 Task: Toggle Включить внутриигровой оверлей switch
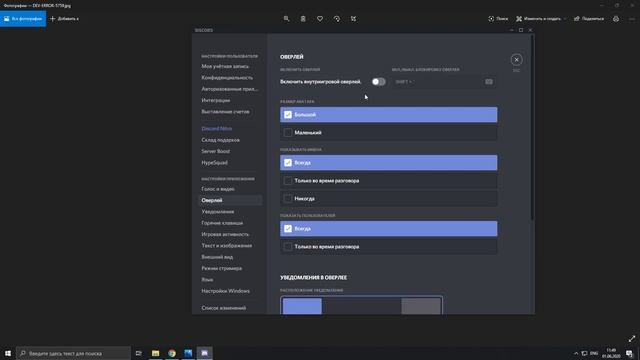378,82
